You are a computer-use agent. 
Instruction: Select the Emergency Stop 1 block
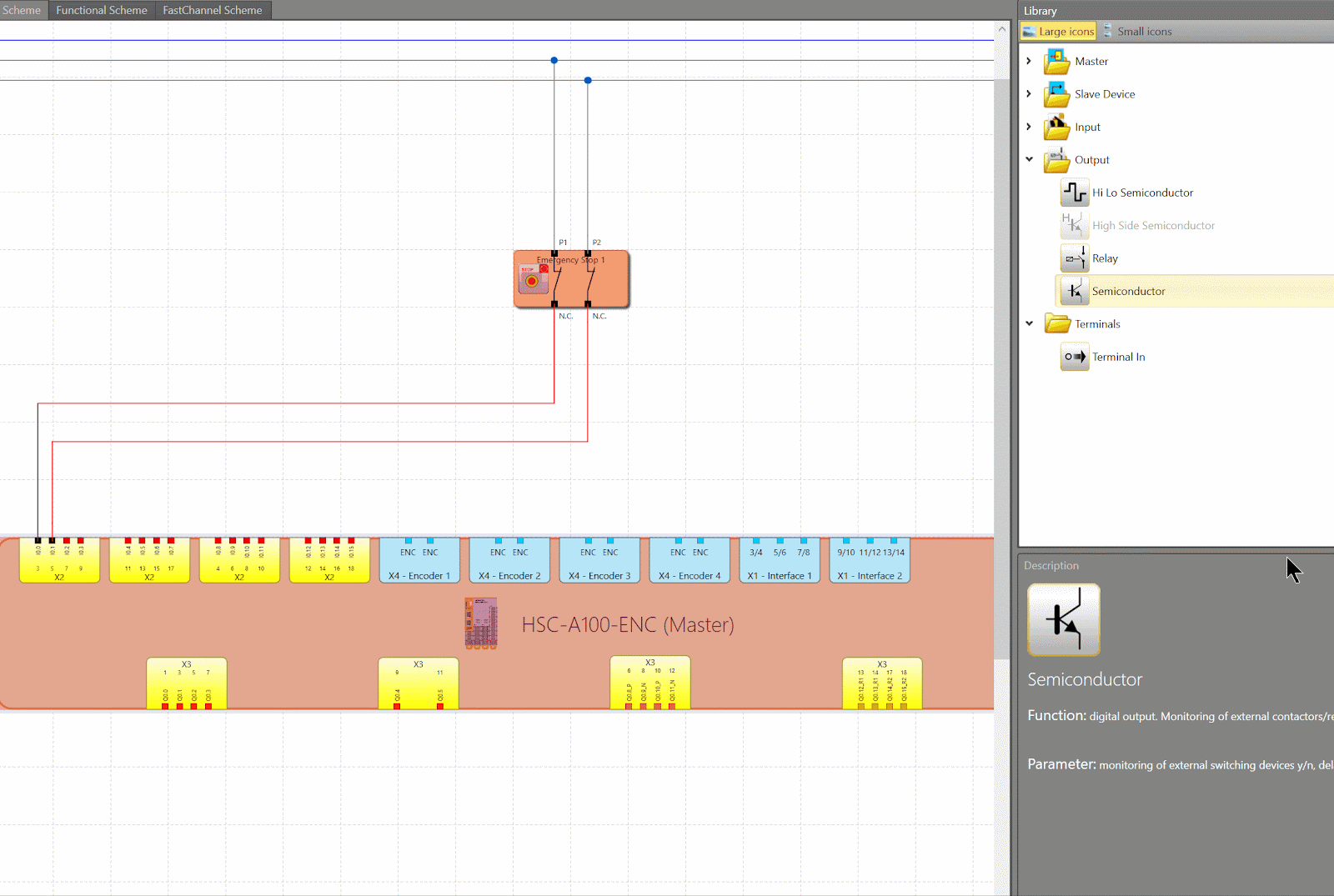coord(571,279)
